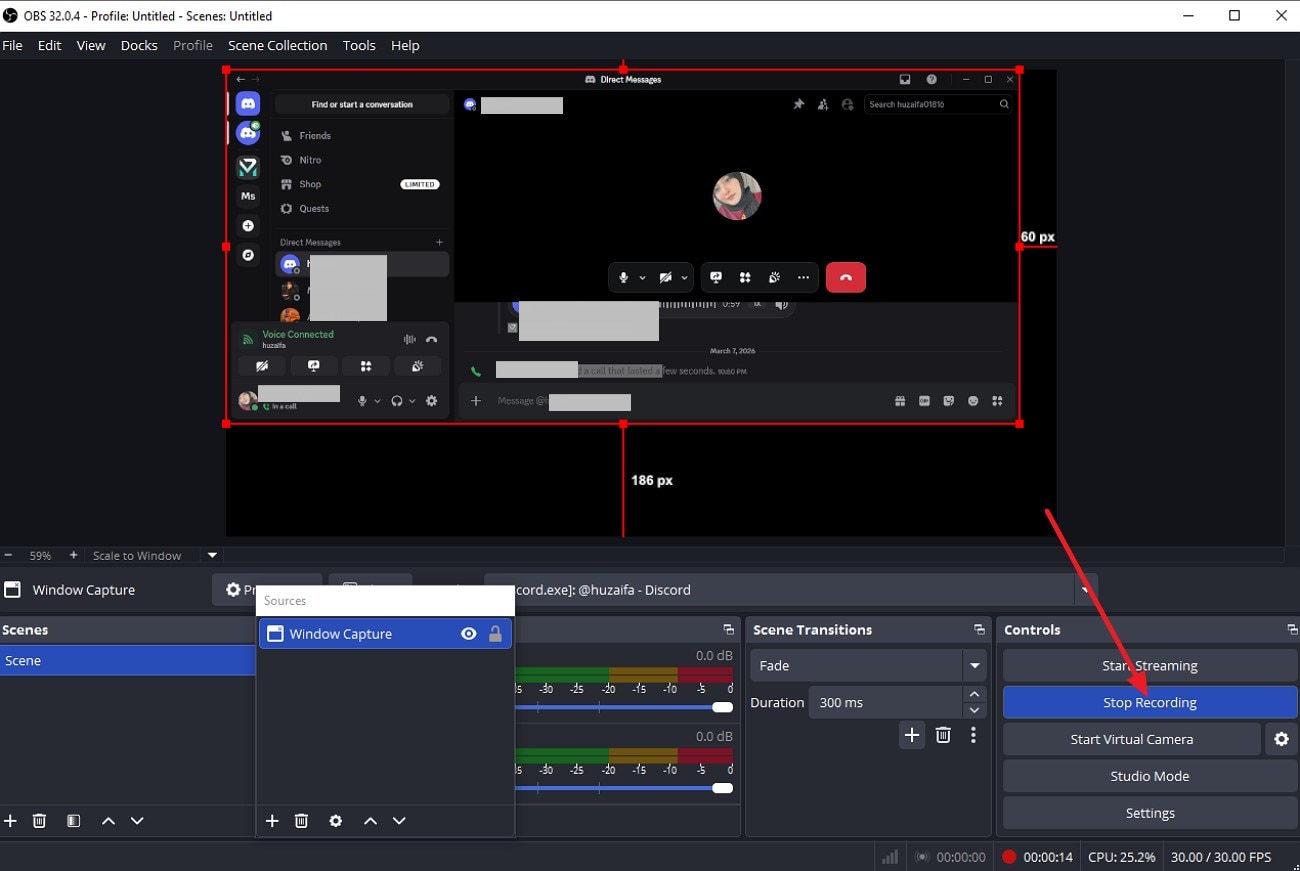
Task: Open the Scene Collection menu
Action: pyautogui.click(x=277, y=45)
